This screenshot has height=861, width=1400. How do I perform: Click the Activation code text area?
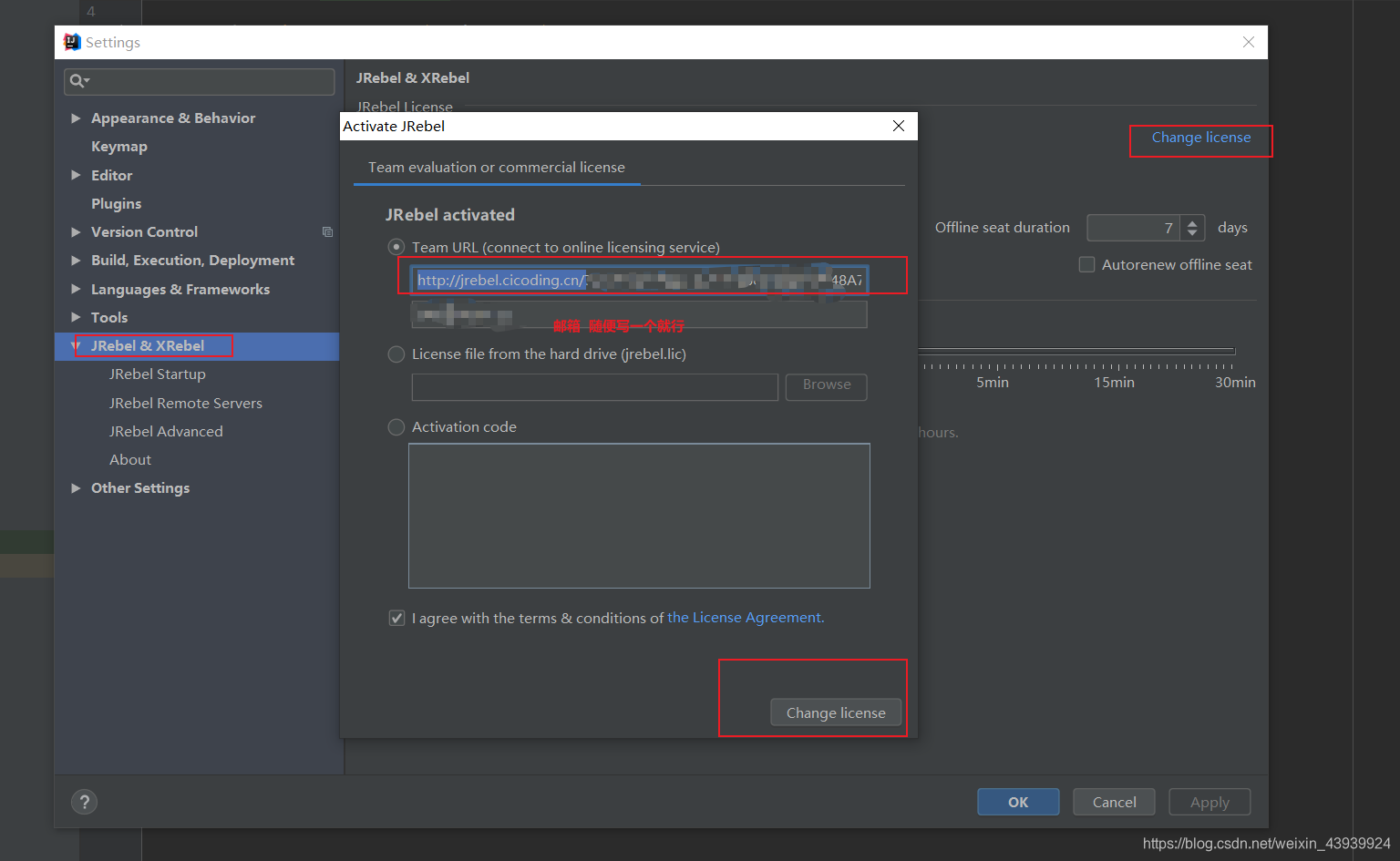coord(639,516)
